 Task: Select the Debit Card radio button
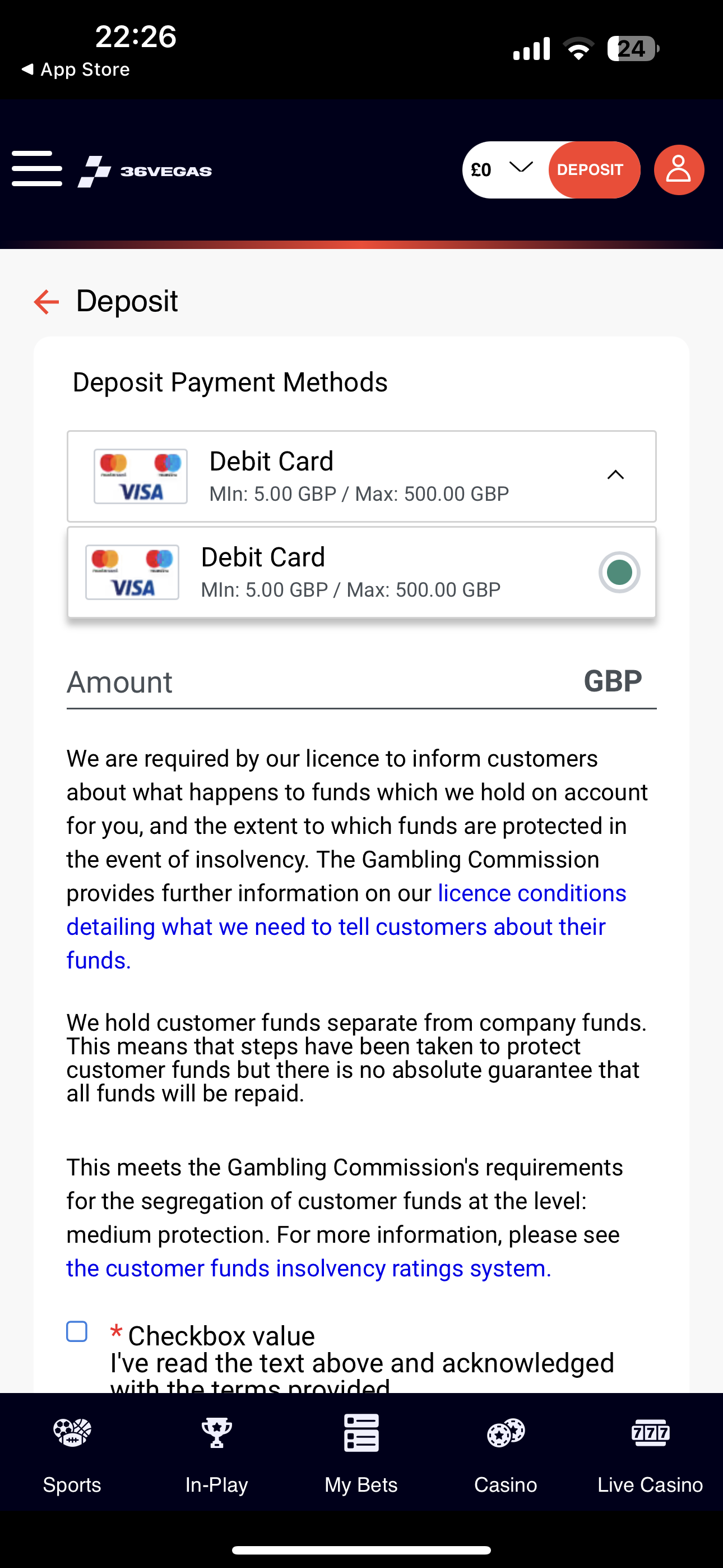[x=619, y=572]
